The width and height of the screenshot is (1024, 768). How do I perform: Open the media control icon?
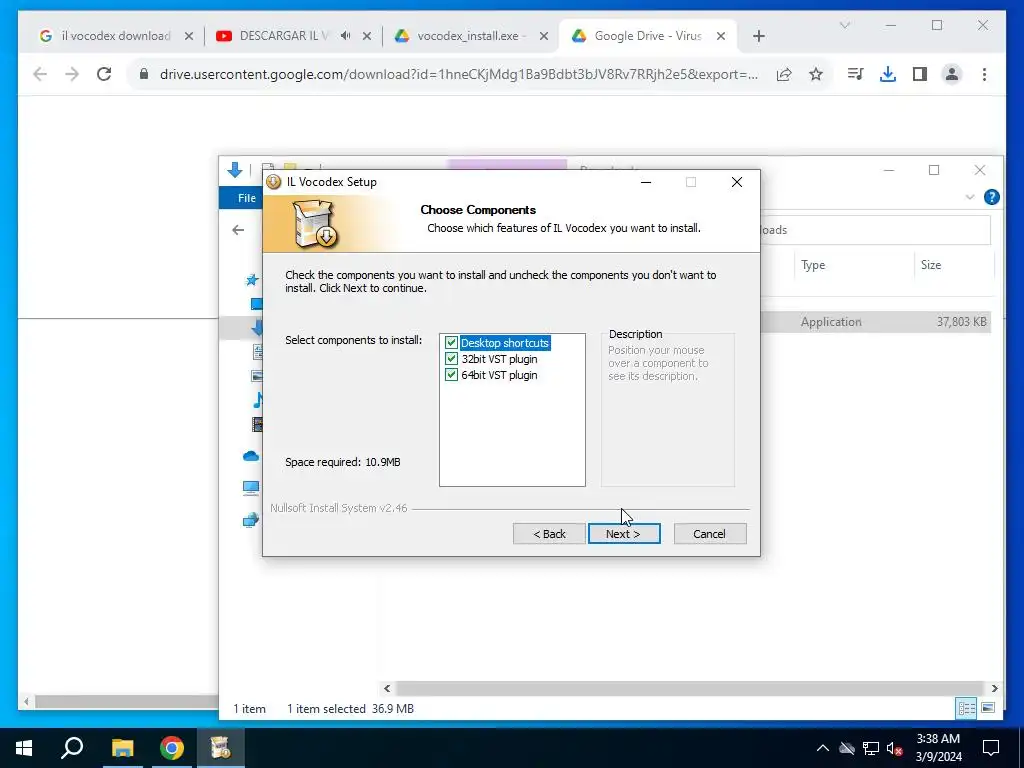[x=855, y=74]
